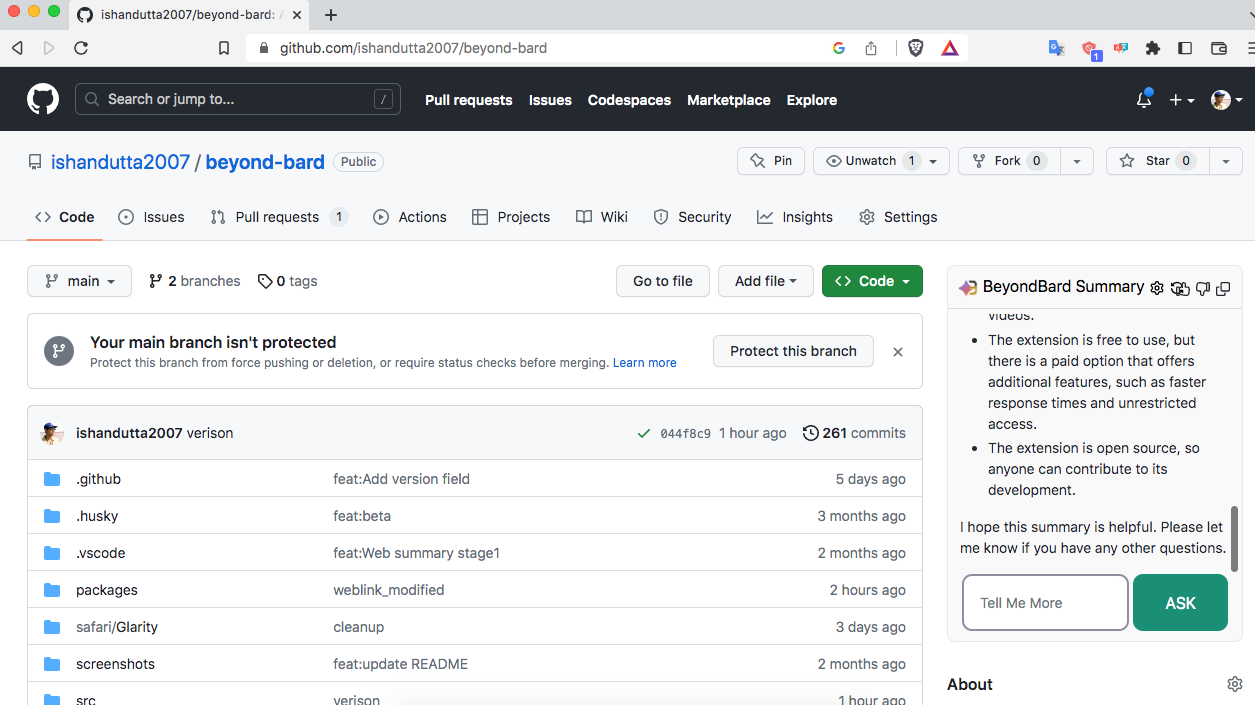The width and height of the screenshot is (1255, 705).
Task: Click the Brave Shields lion icon
Action: tap(915, 48)
